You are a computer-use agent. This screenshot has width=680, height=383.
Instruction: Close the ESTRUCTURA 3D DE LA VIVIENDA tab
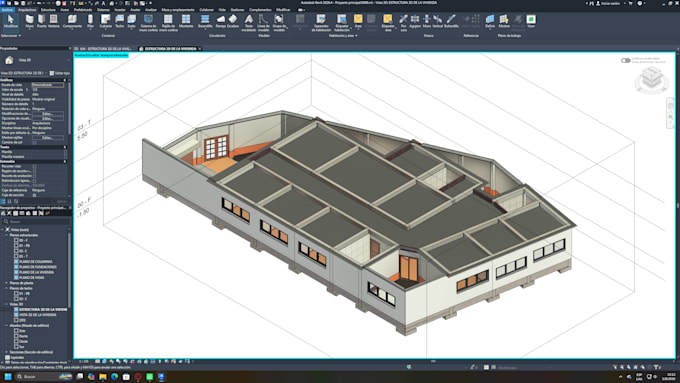coord(199,49)
